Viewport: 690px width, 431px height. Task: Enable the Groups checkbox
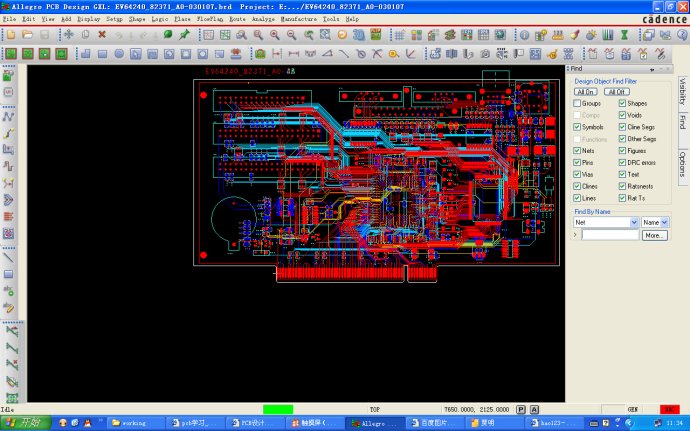pyautogui.click(x=577, y=103)
